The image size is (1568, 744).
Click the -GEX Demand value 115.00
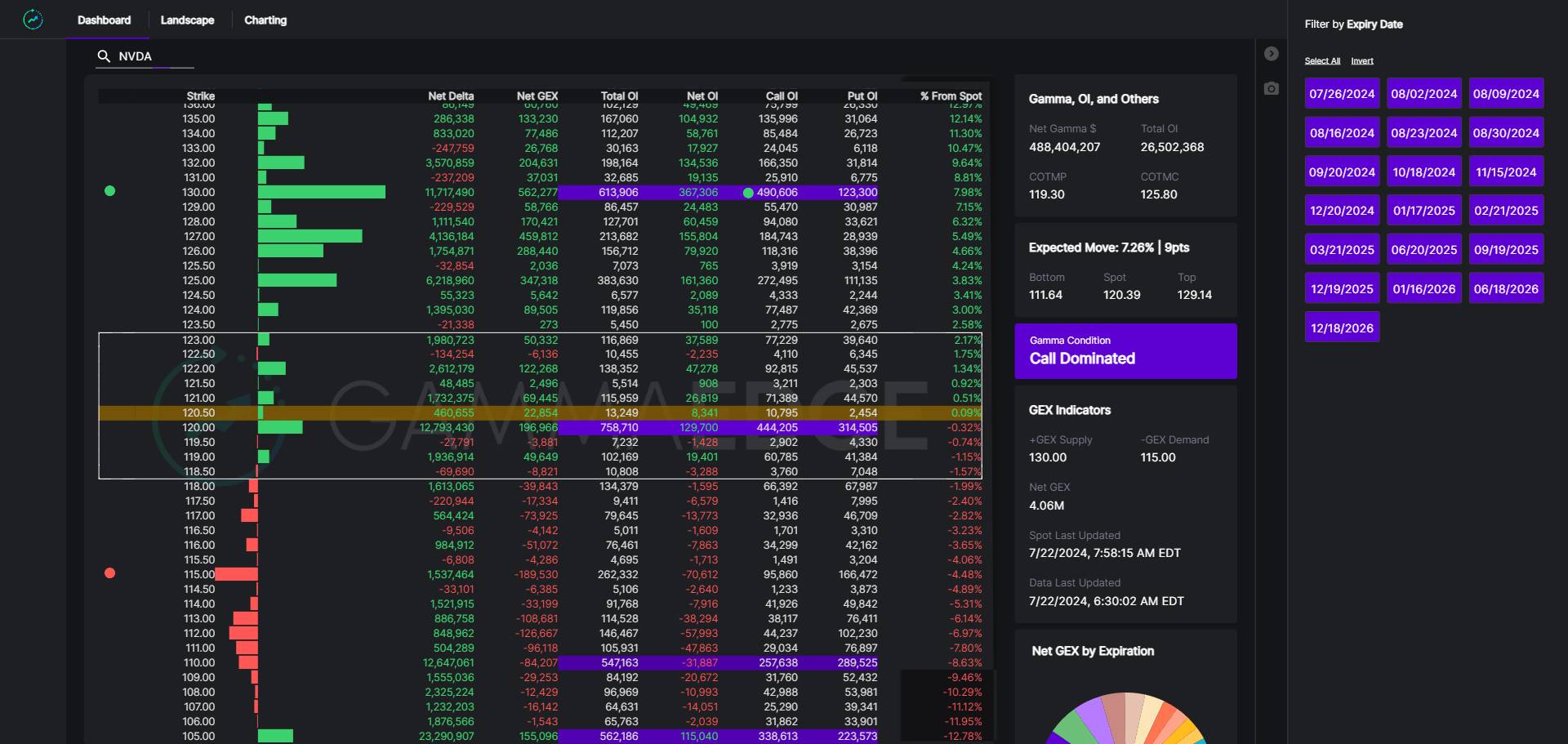click(1158, 457)
